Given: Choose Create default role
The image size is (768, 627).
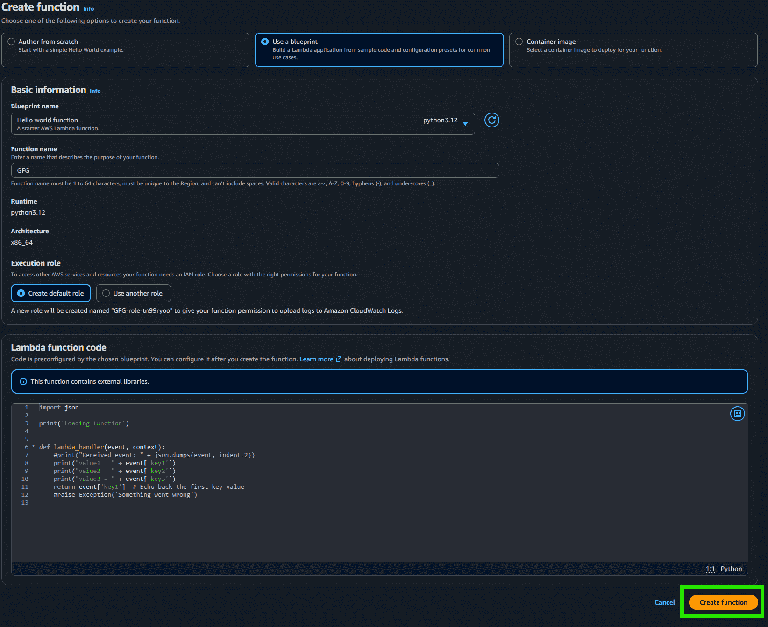Looking at the screenshot, I should pyautogui.click(x=51, y=293).
